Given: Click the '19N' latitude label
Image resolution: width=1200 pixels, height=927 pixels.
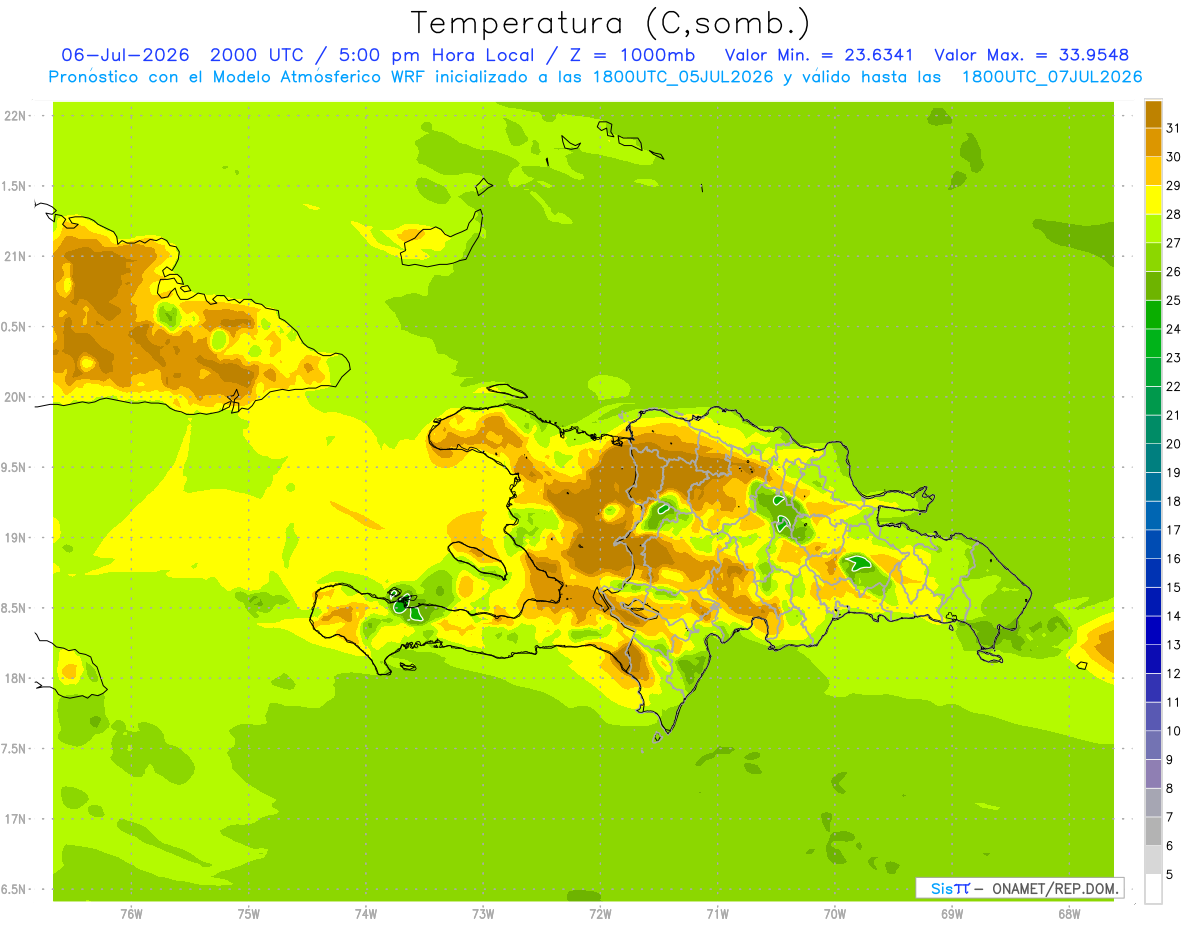Looking at the screenshot, I should 16,537.
